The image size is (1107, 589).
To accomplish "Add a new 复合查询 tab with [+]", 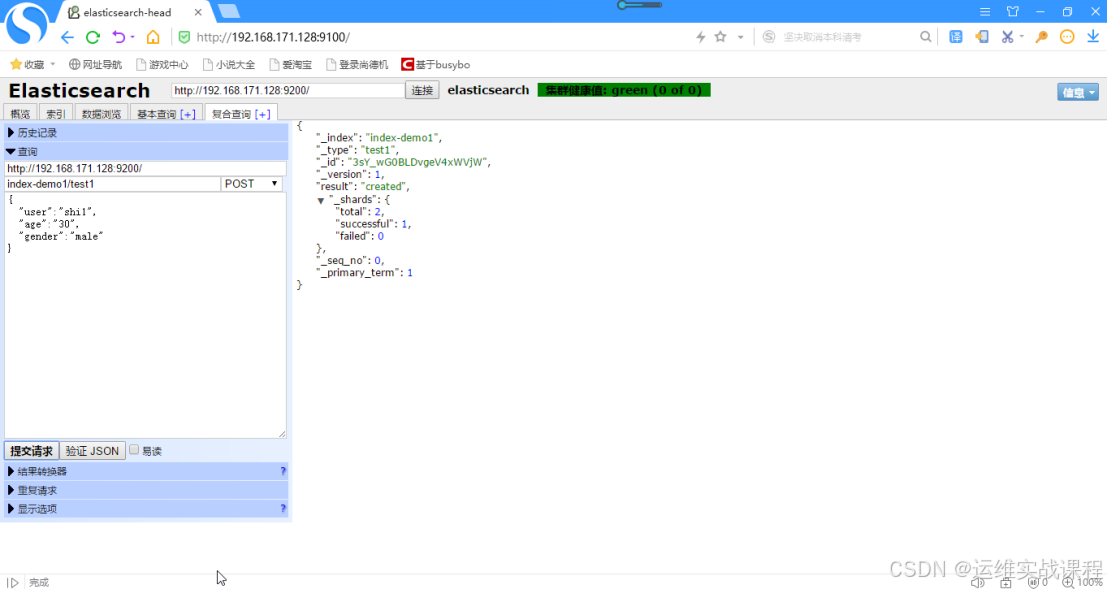I will tap(263, 114).
